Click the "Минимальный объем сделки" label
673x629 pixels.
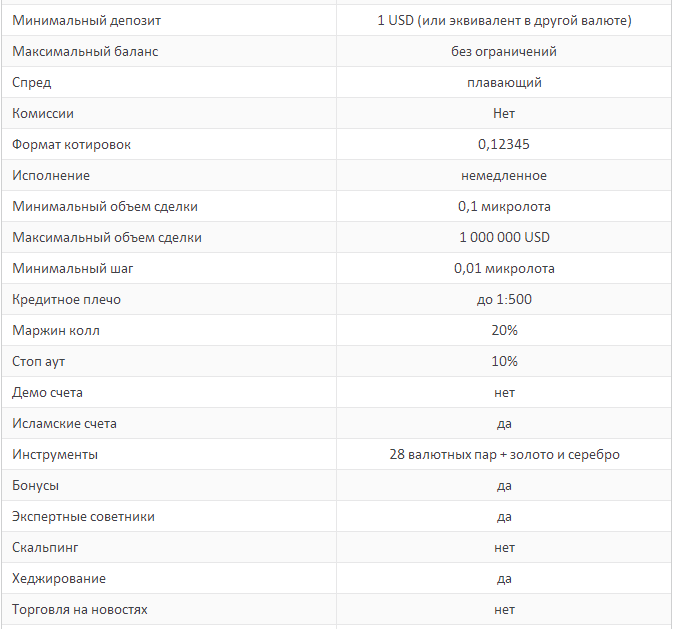point(105,206)
